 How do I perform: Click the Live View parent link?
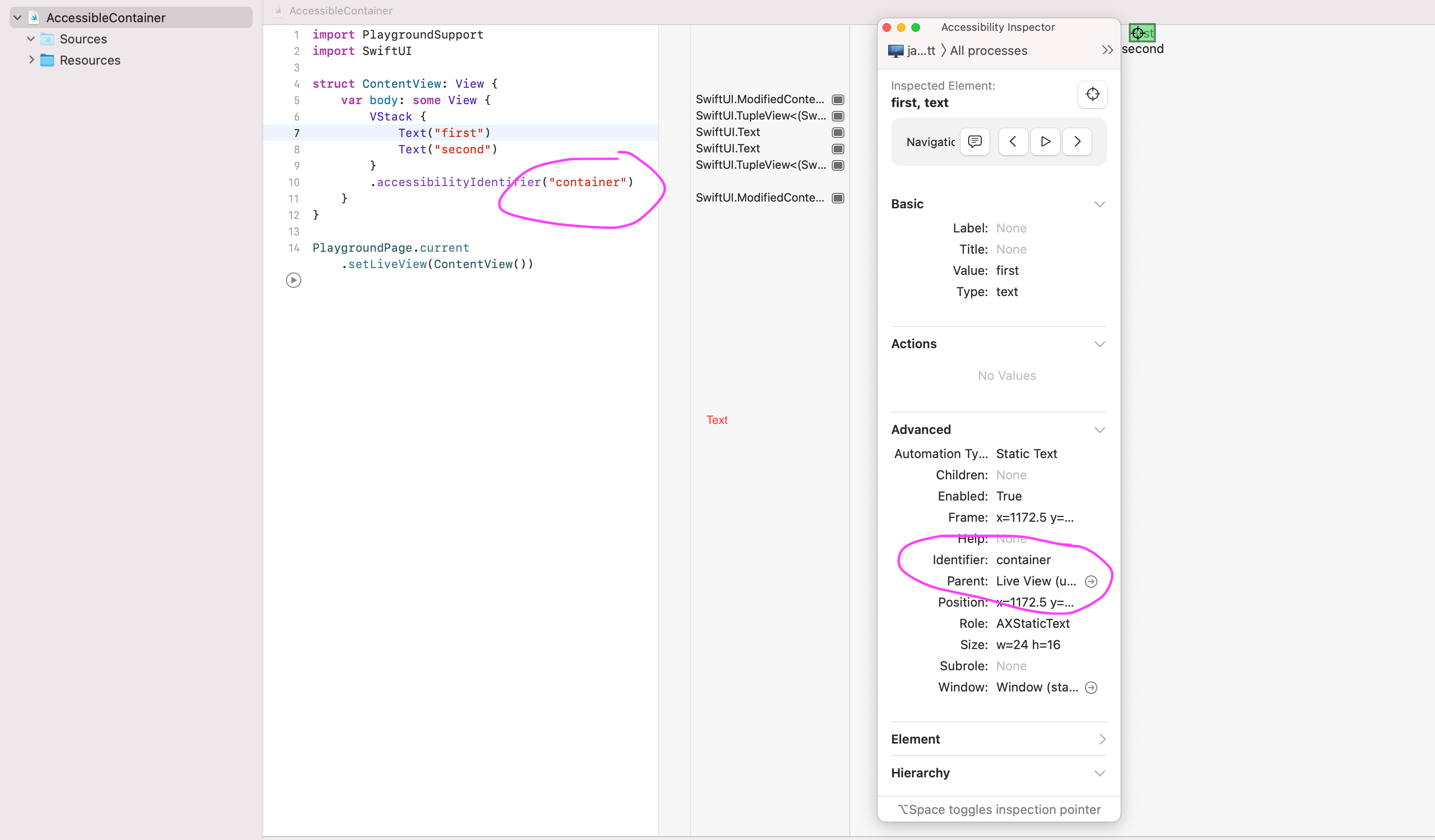tap(1036, 581)
